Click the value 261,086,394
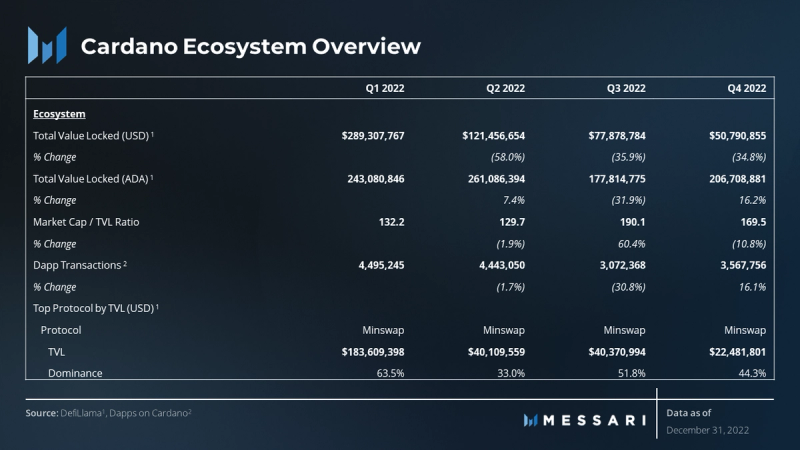Viewport: 800px width, 450px height. 496,179
